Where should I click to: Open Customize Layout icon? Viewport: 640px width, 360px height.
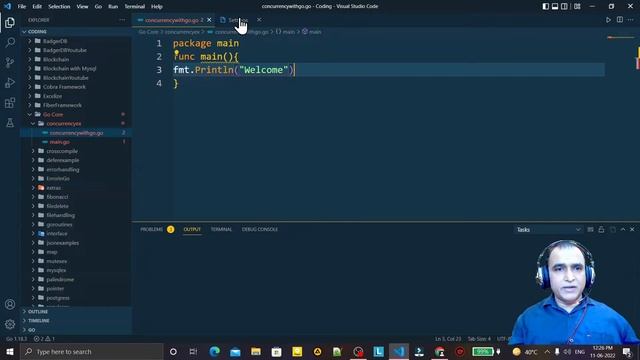[577, 6]
